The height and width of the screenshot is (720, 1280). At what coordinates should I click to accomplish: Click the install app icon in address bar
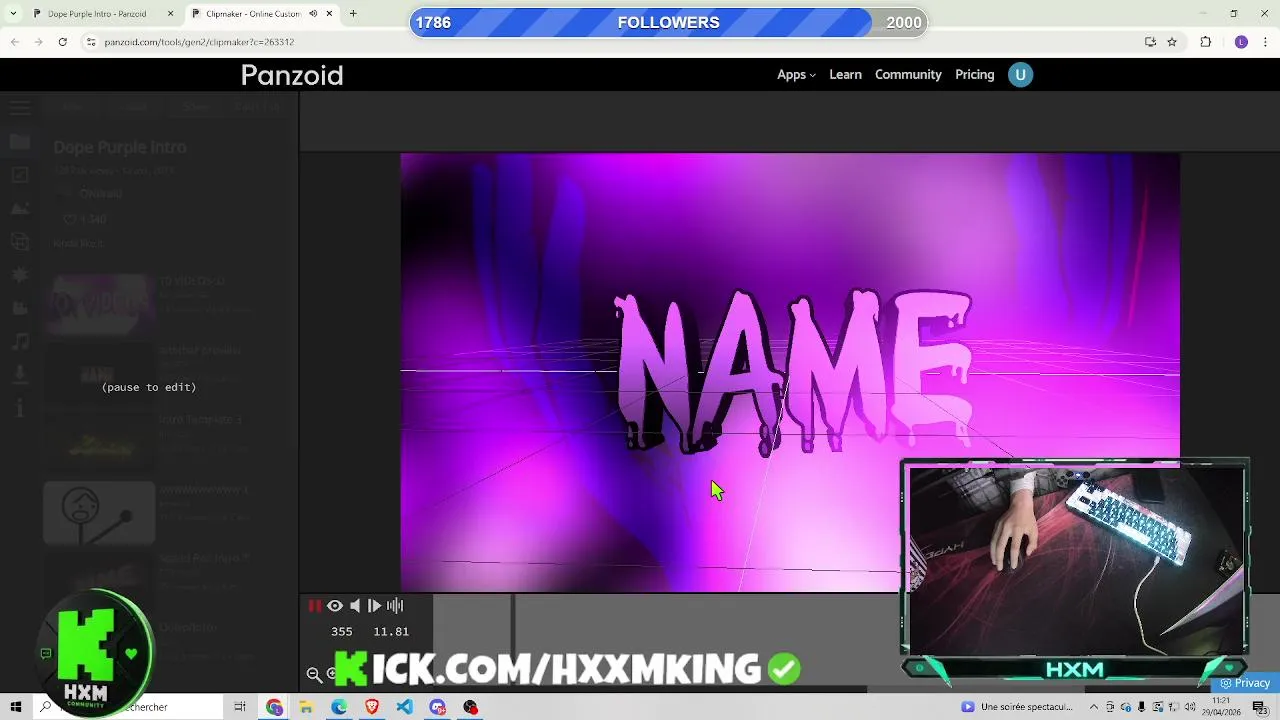(1150, 42)
